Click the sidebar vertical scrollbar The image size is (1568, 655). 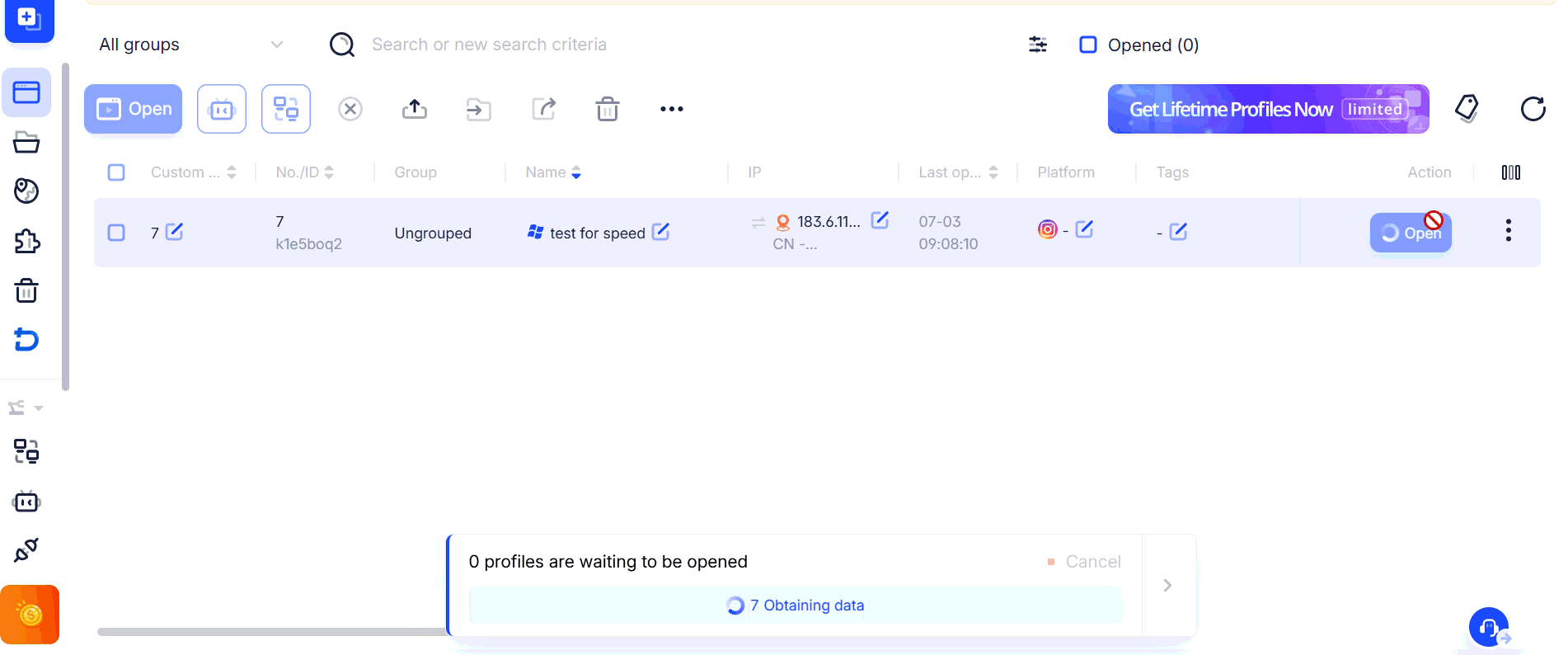point(65,227)
